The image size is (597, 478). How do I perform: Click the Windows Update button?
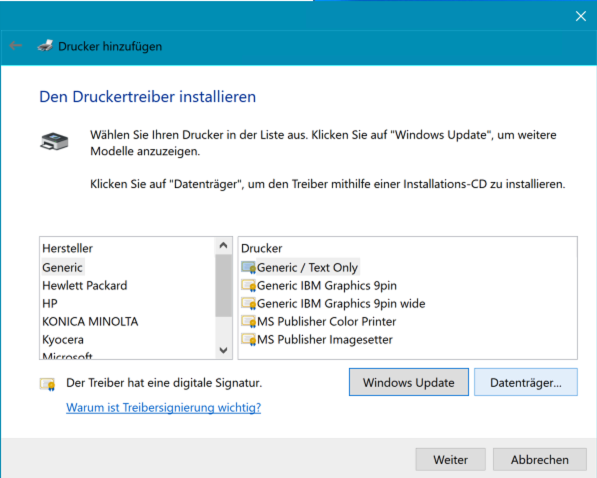pos(409,382)
